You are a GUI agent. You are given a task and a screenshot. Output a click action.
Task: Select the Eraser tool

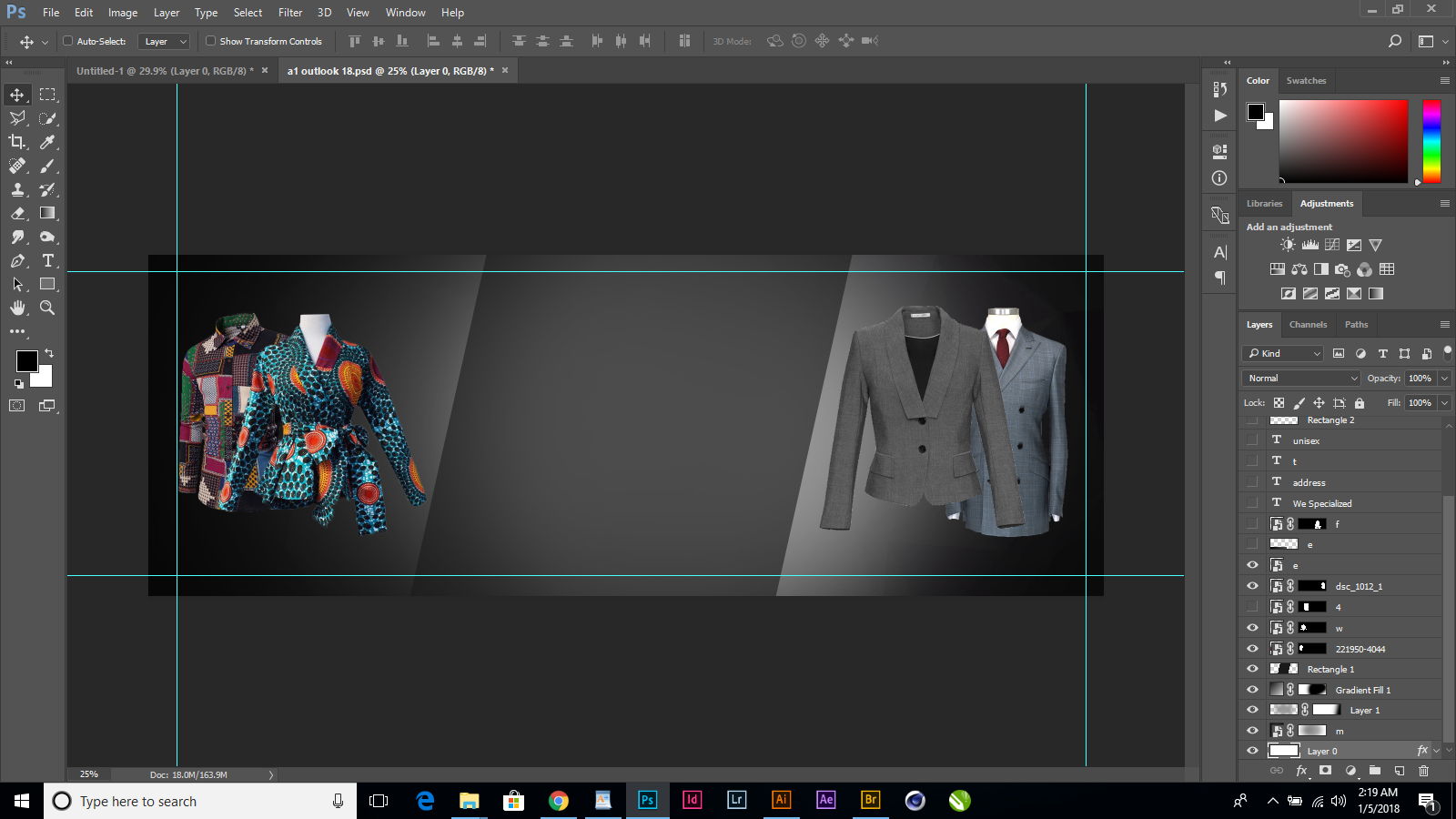[17, 213]
